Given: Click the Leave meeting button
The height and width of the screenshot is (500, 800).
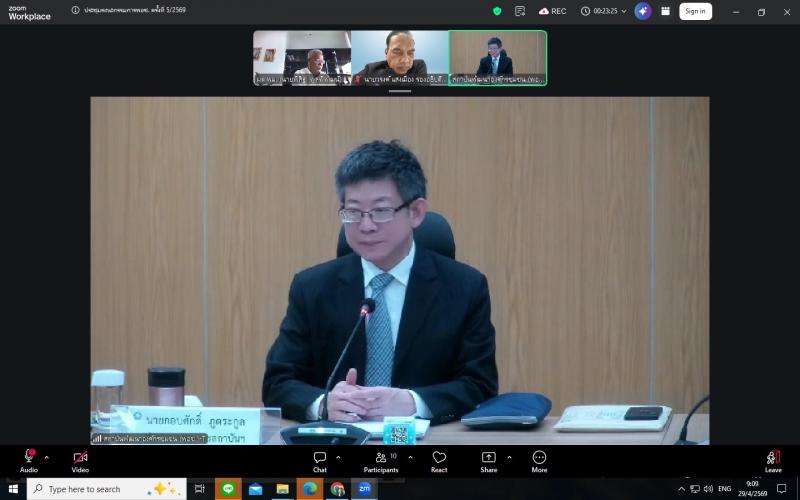Looking at the screenshot, I should tap(773, 461).
